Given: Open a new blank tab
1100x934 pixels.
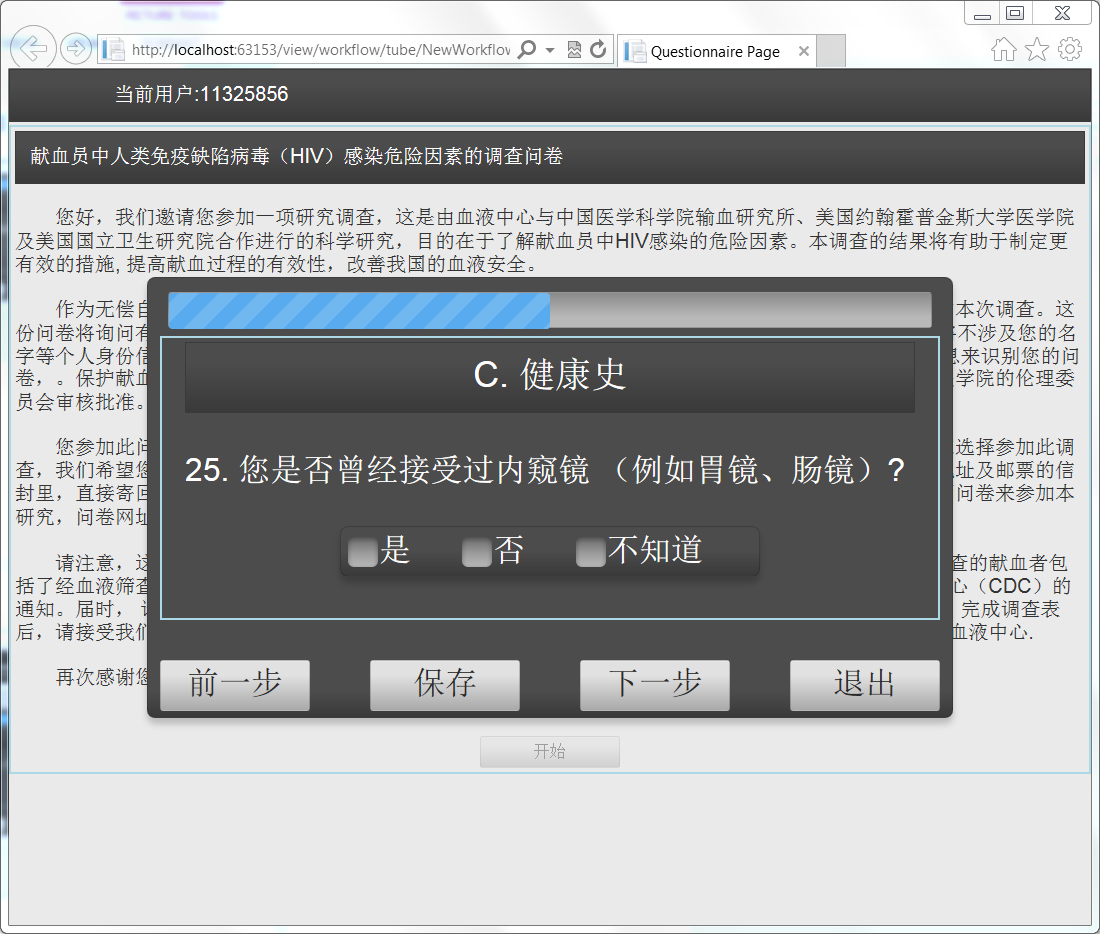Looking at the screenshot, I should 831,51.
